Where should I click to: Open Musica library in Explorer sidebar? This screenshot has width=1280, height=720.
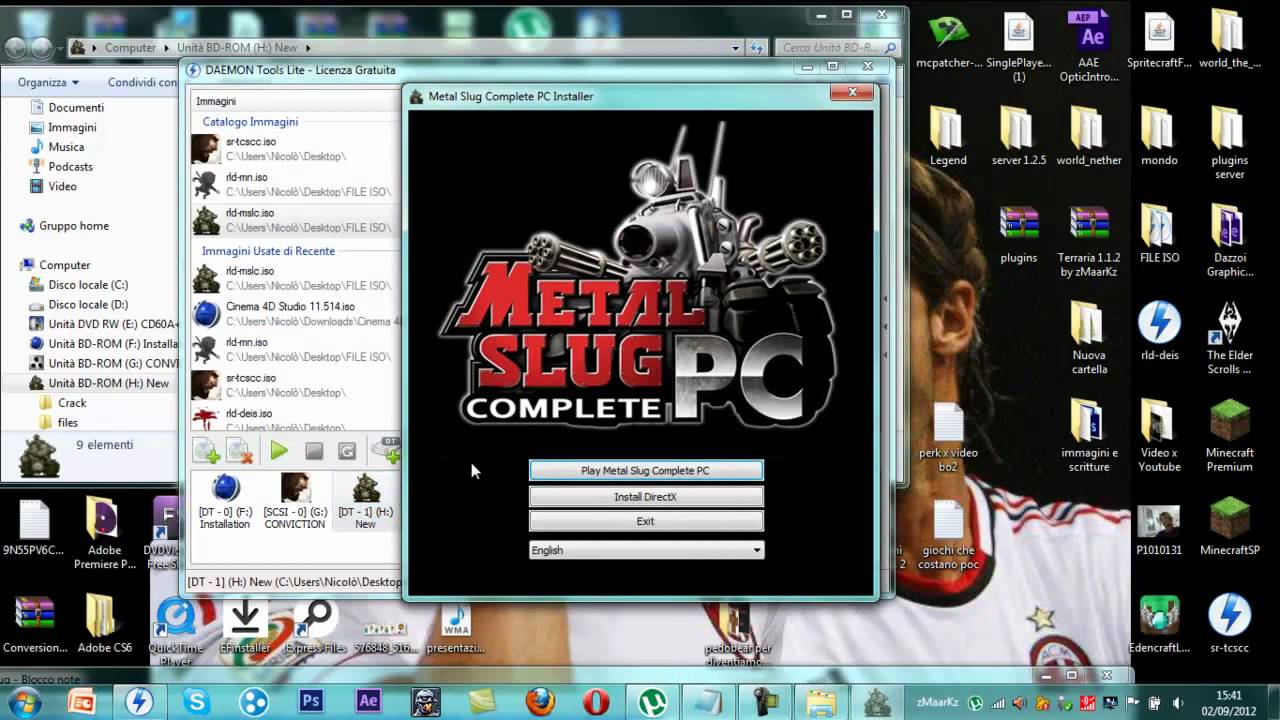tap(66, 147)
